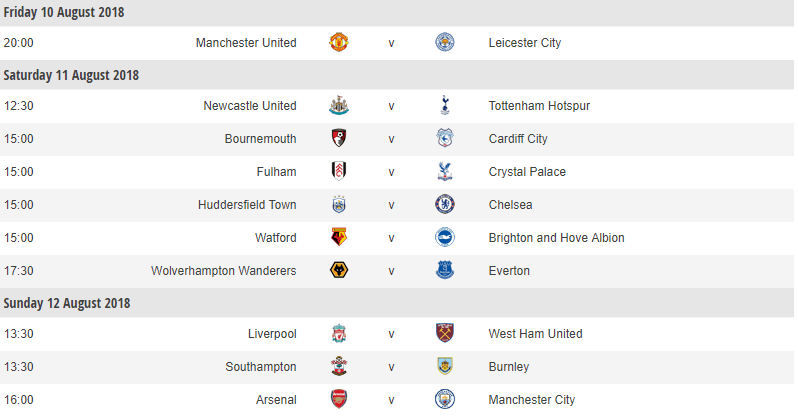Select the Watford club crest

[x=338, y=237]
